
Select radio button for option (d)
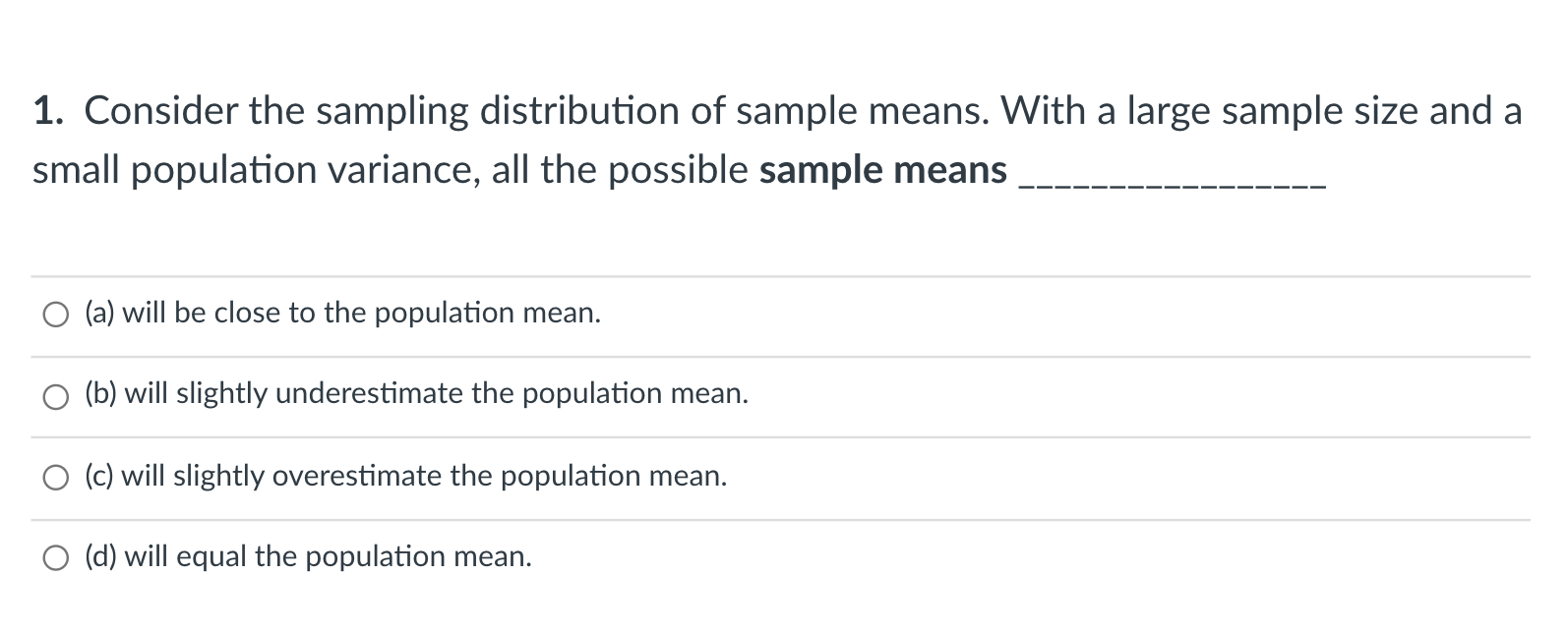coord(56,557)
